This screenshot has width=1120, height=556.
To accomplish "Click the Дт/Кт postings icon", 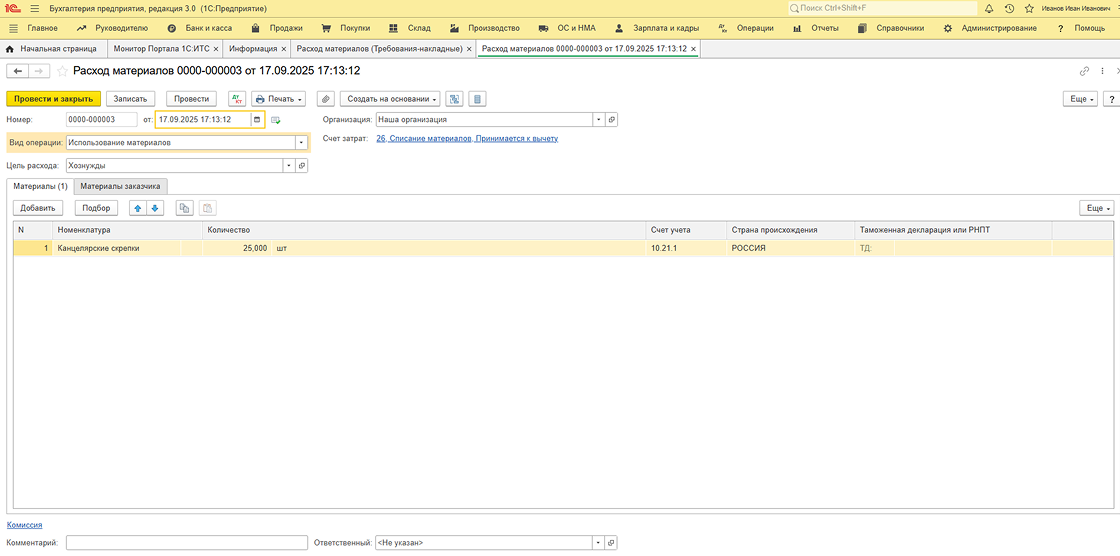I will 237,99.
